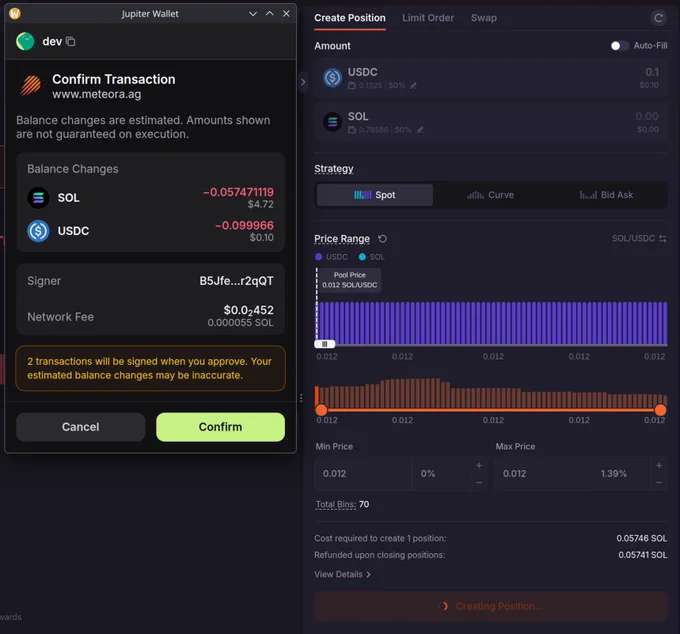Swap SOL/USDC pair direction icon

(x=663, y=239)
